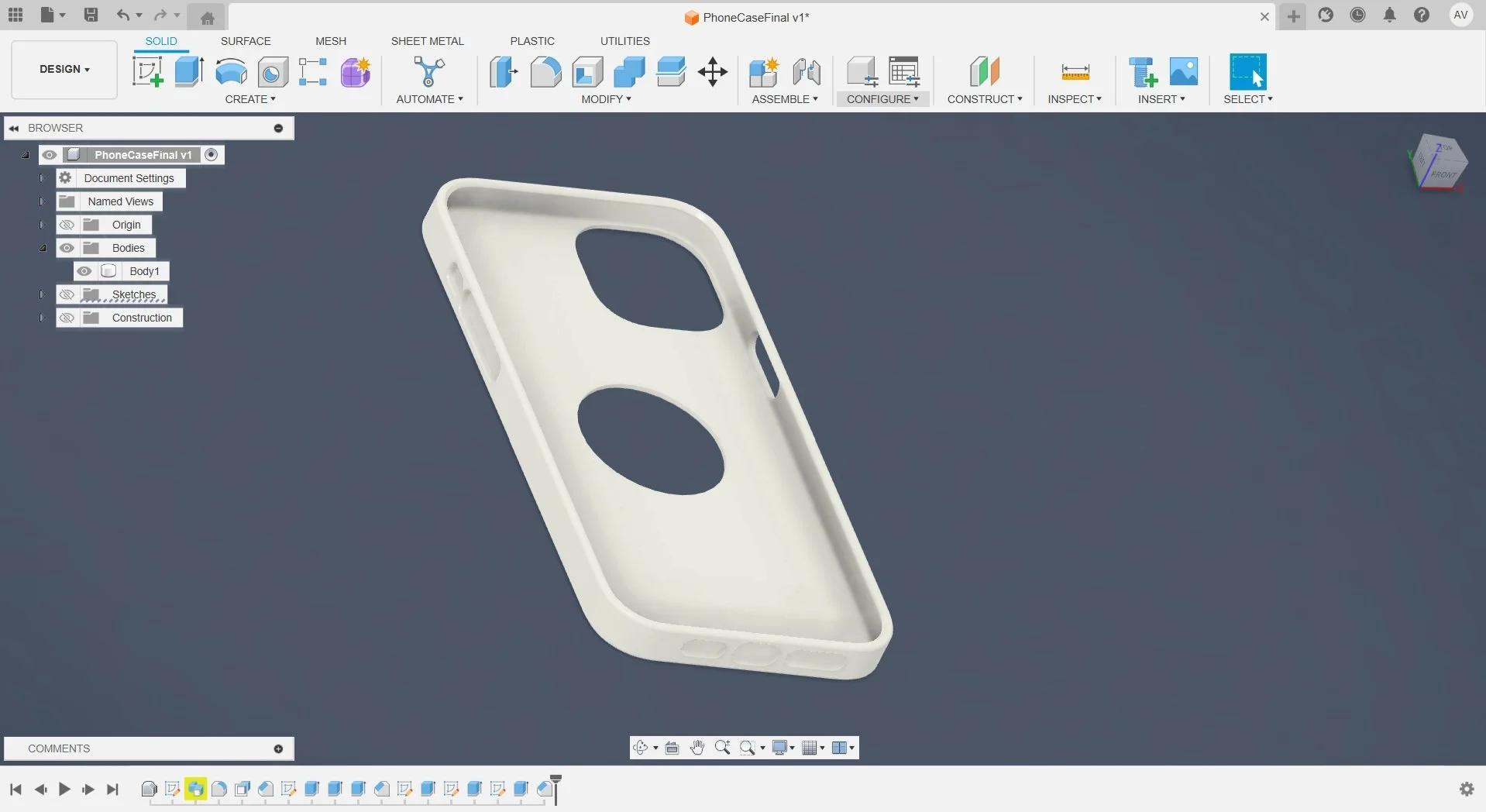This screenshot has width=1486, height=812.
Task: Select the Create Sketch tool
Action: tap(147, 71)
